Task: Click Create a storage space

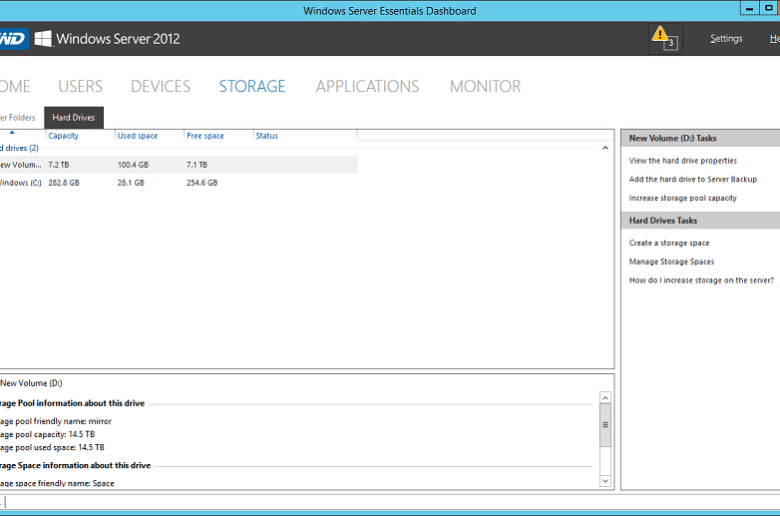Action: 669,243
